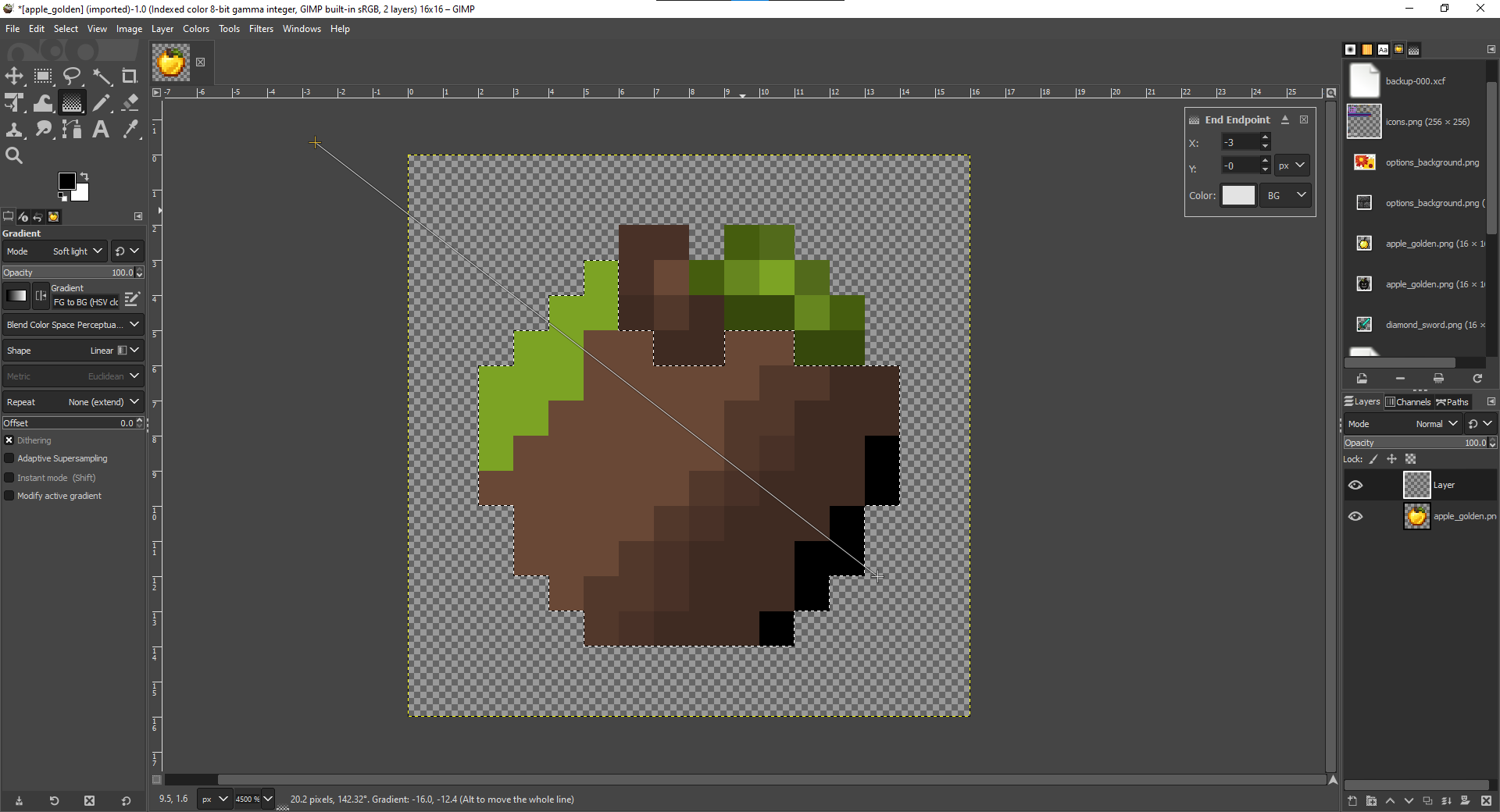Lower the selected layer
The height and width of the screenshot is (812, 1500).
[1409, 800]
